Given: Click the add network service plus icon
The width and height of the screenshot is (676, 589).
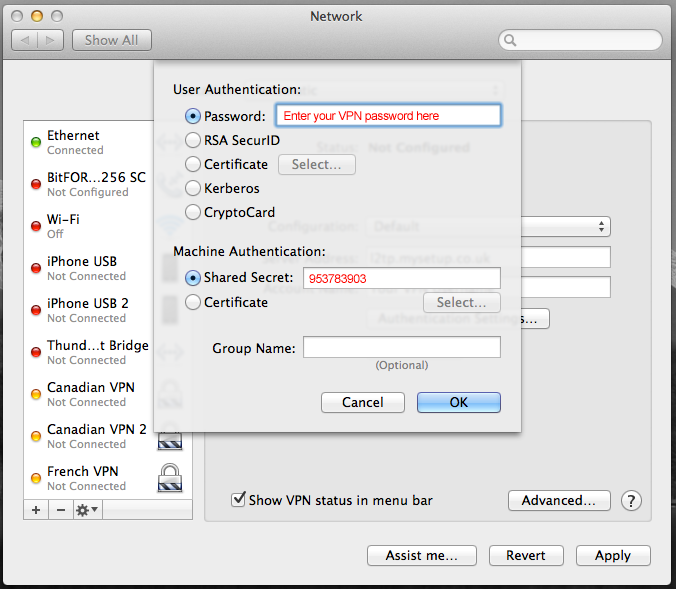Looking at the screenshot, I should (36, 510).
